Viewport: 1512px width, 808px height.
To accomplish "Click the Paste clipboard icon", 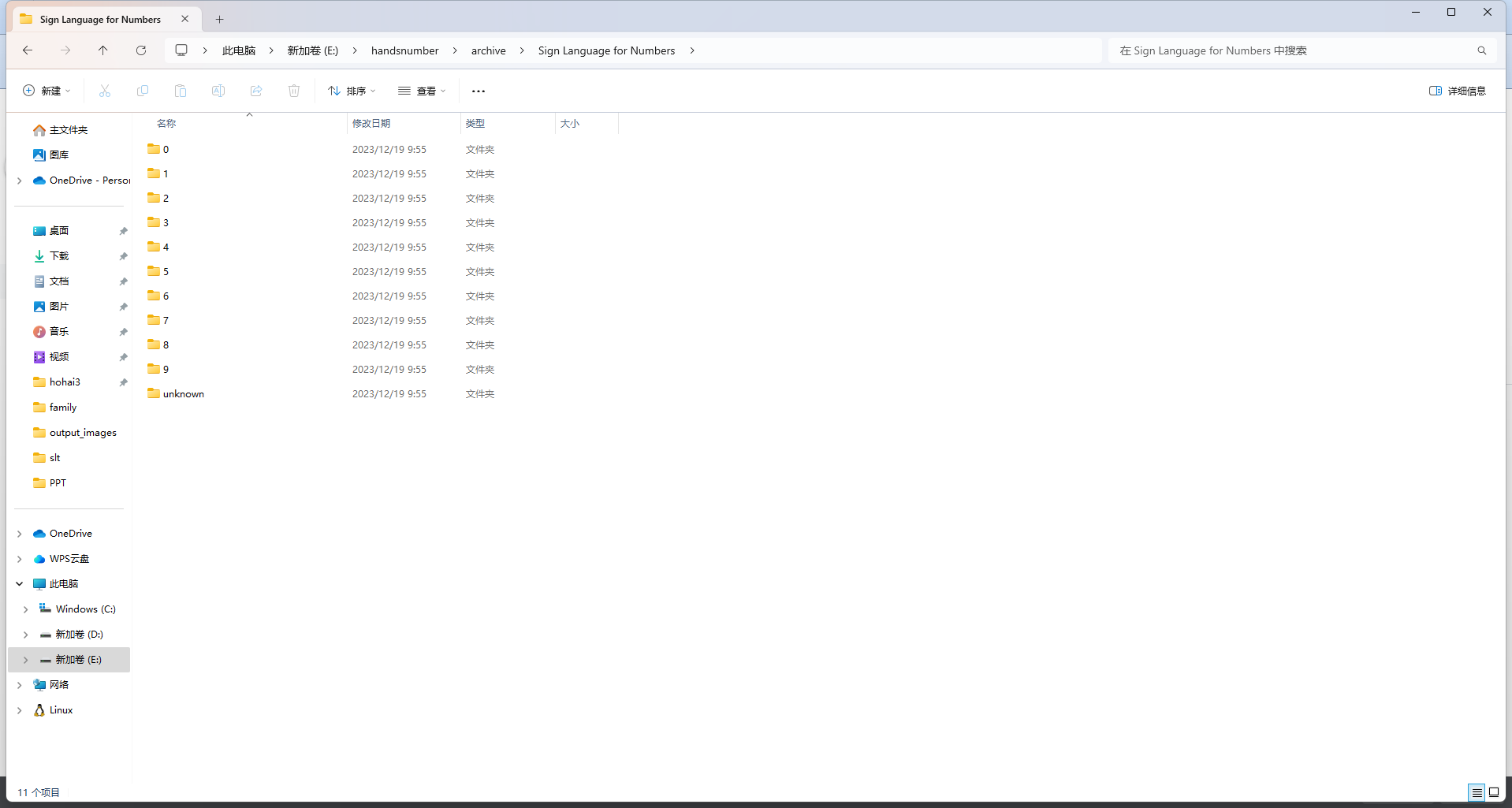I will [x=181, y=91].
